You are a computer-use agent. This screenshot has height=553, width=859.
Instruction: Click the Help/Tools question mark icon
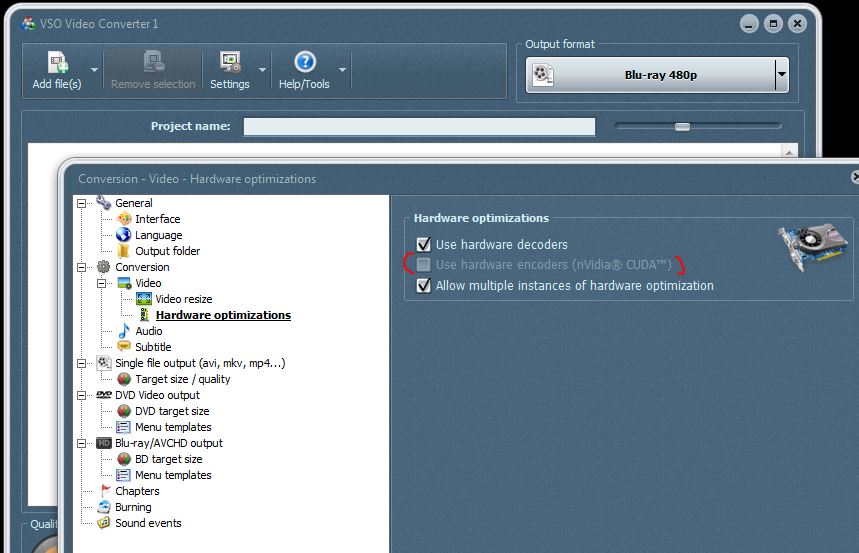305,62
